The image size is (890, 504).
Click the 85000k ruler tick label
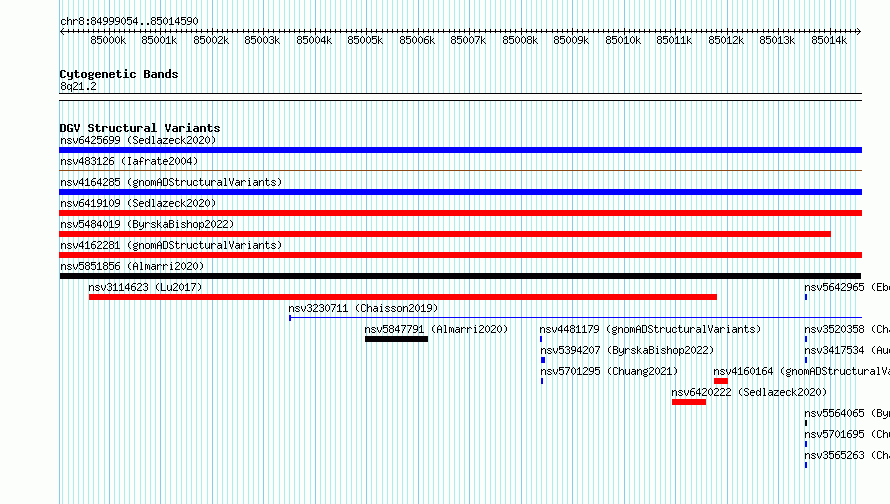coord(108,40)
